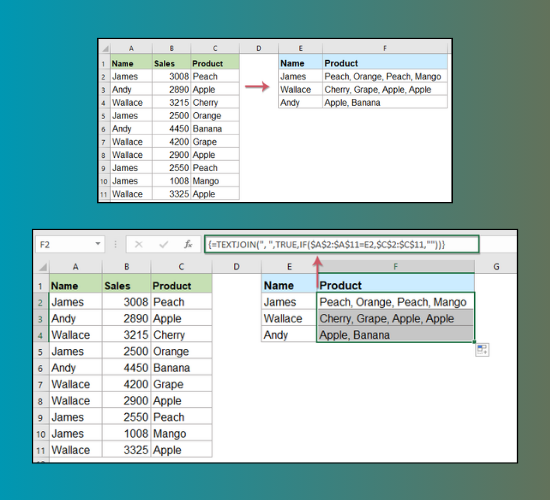Select column F header in upper spreadsheet
This screenshot has height=500, width=550.
point(385,48)
